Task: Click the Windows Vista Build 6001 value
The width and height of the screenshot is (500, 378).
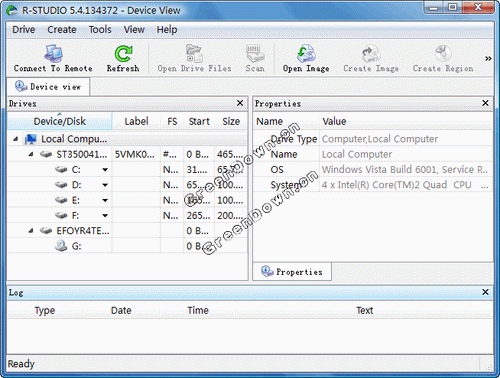Action: point(405,170)
